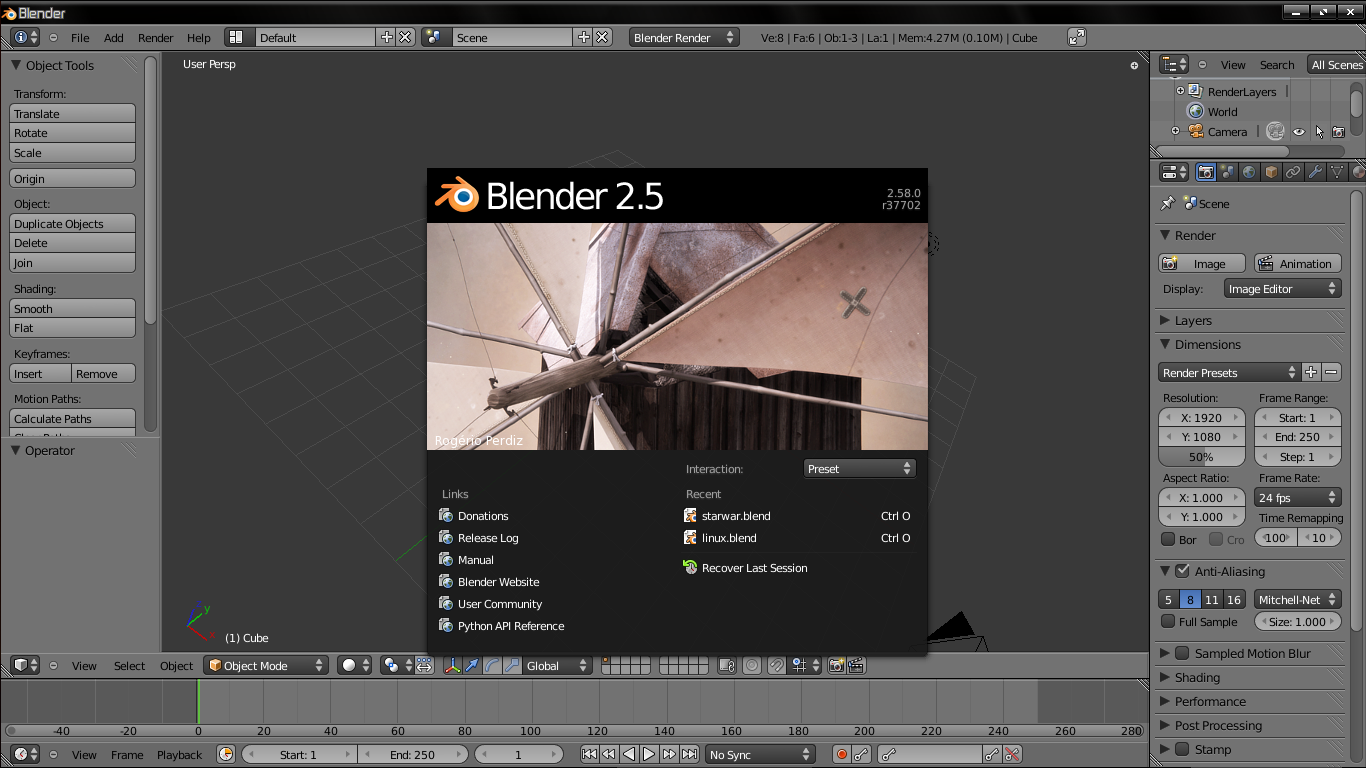Open the Render properties tab (camera icon)

pos(1206,172)
